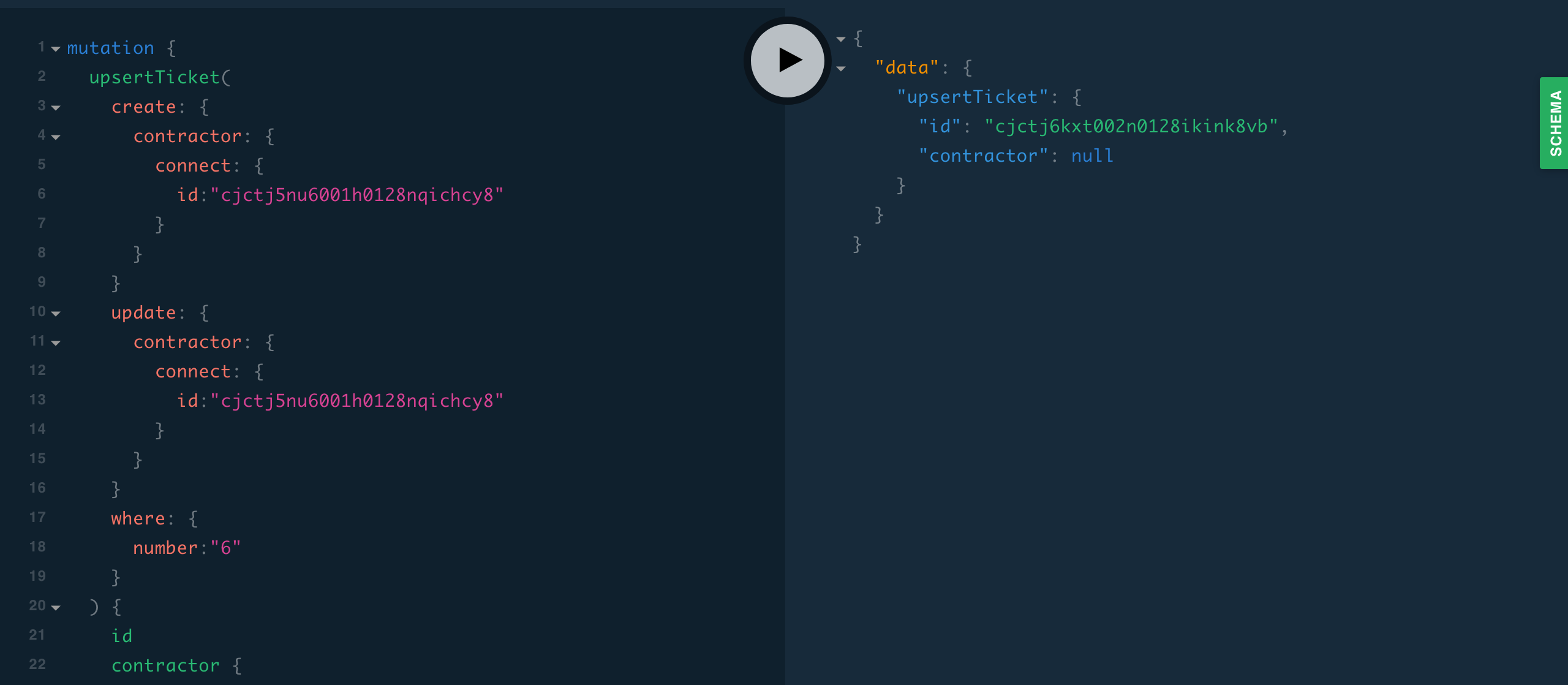Viewport: 1568px width, 685px height.
Task: Collapse the create block on line 3
Action: [x=56, y=107]
